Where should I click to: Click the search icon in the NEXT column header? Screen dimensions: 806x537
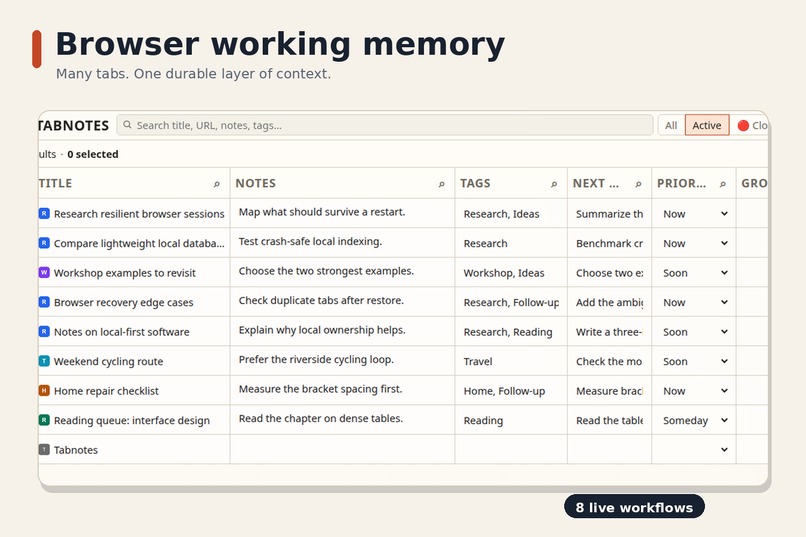click(x=638, y=184)
